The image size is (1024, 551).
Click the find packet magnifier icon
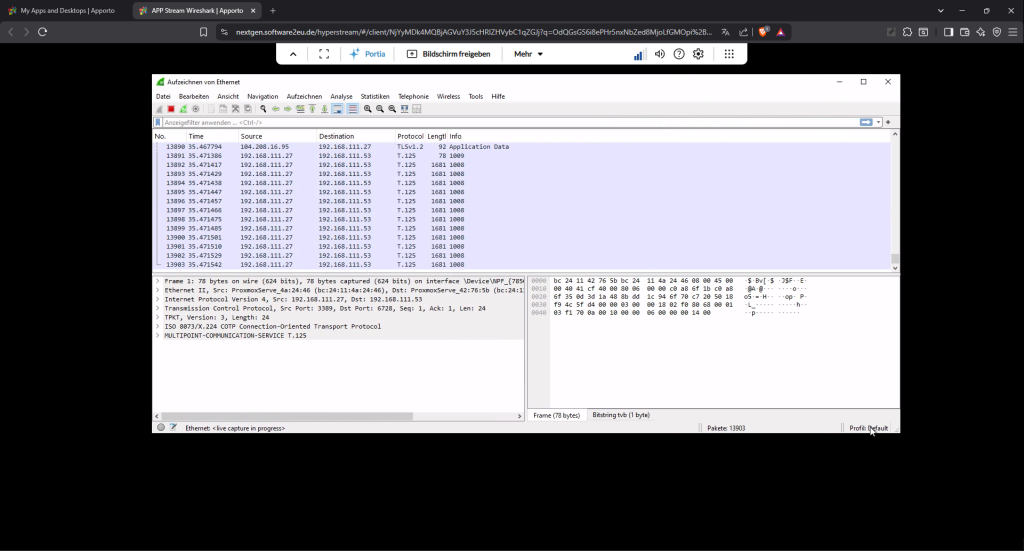point(263,109)
